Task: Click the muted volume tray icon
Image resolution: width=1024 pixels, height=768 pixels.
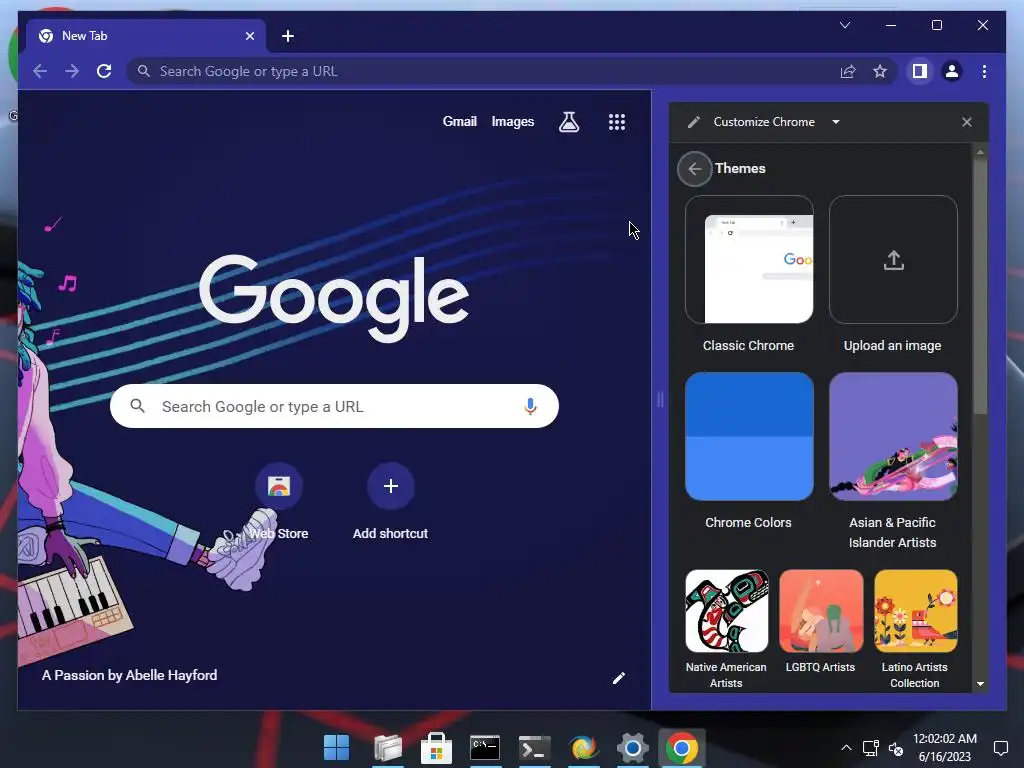Action: 896,748
